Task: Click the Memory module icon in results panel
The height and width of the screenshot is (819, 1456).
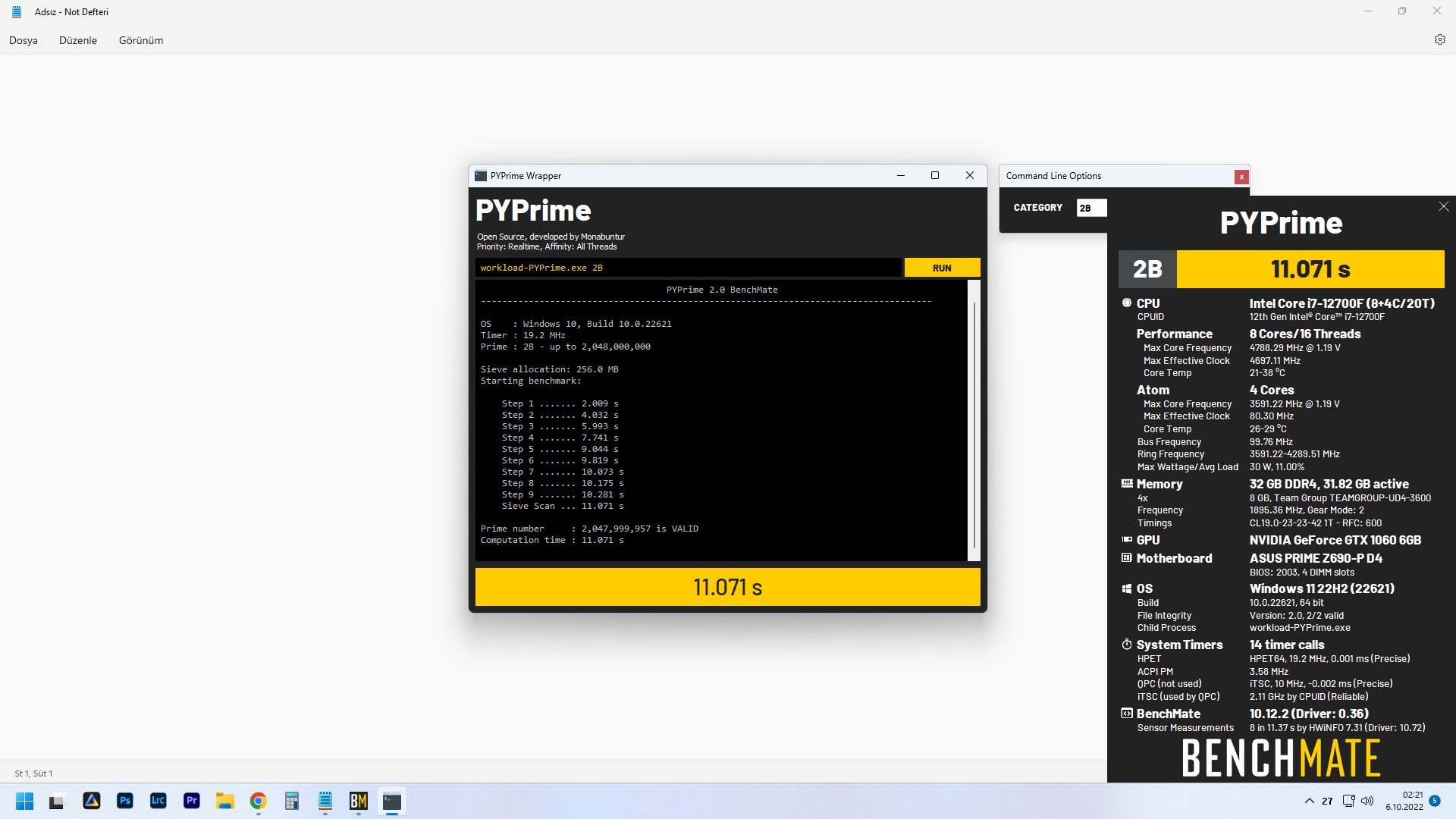Action: tap(1127, 483)
